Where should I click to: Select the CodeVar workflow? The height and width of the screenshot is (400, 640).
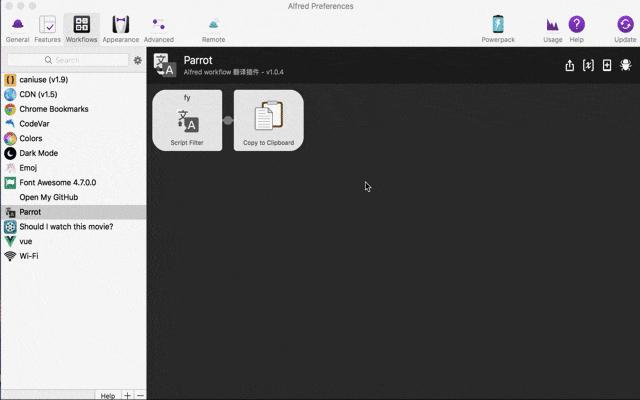[x=73, y=124]
